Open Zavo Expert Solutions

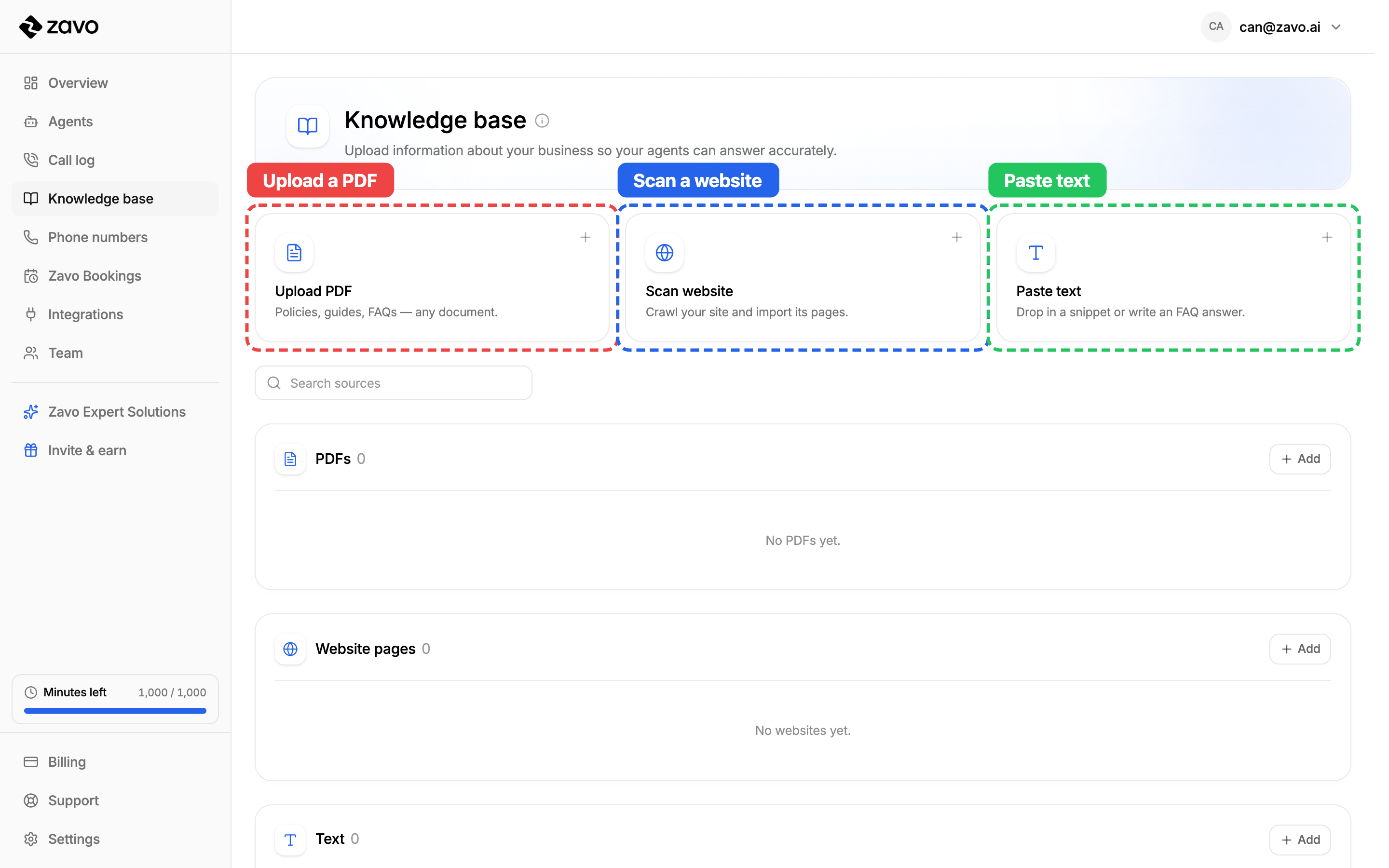click(115, 412)
